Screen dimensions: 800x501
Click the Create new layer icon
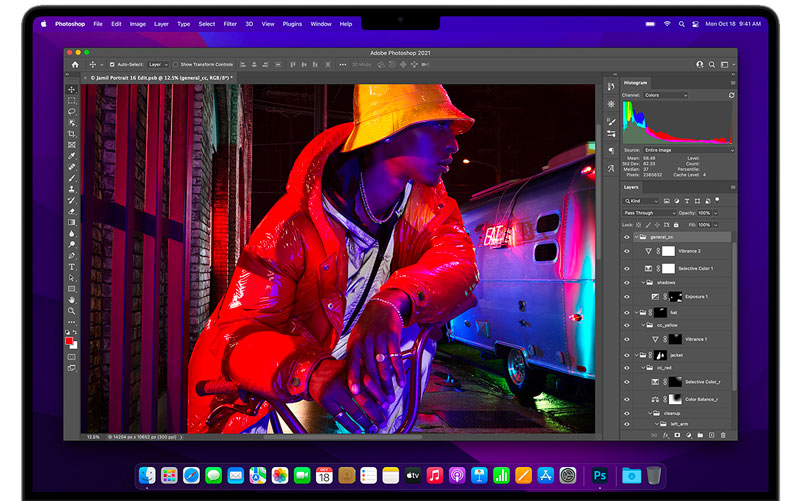(x=711, y=436)
